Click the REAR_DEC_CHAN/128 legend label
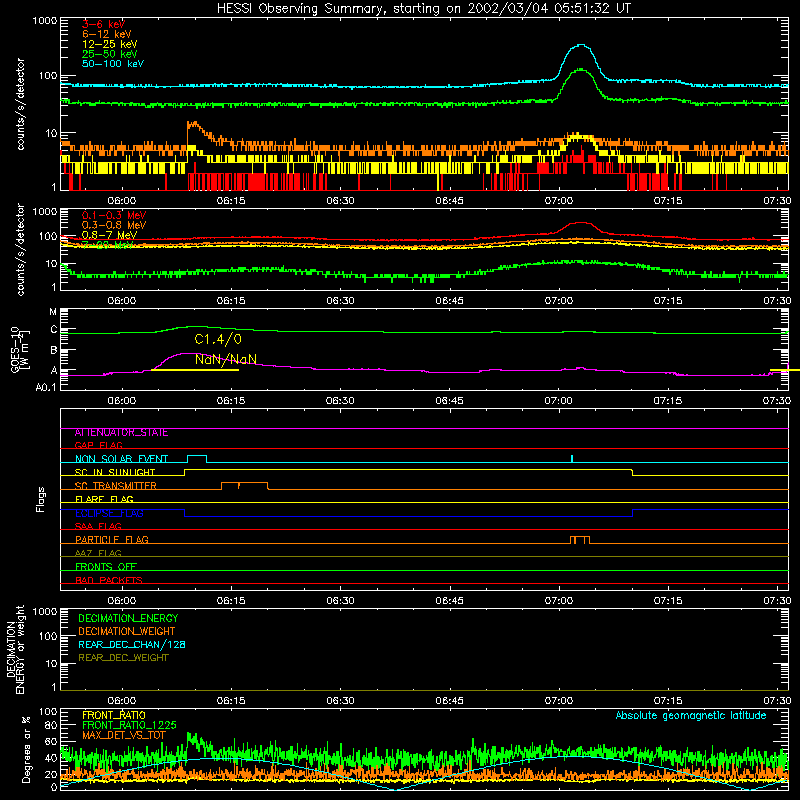 click(132, 645)
